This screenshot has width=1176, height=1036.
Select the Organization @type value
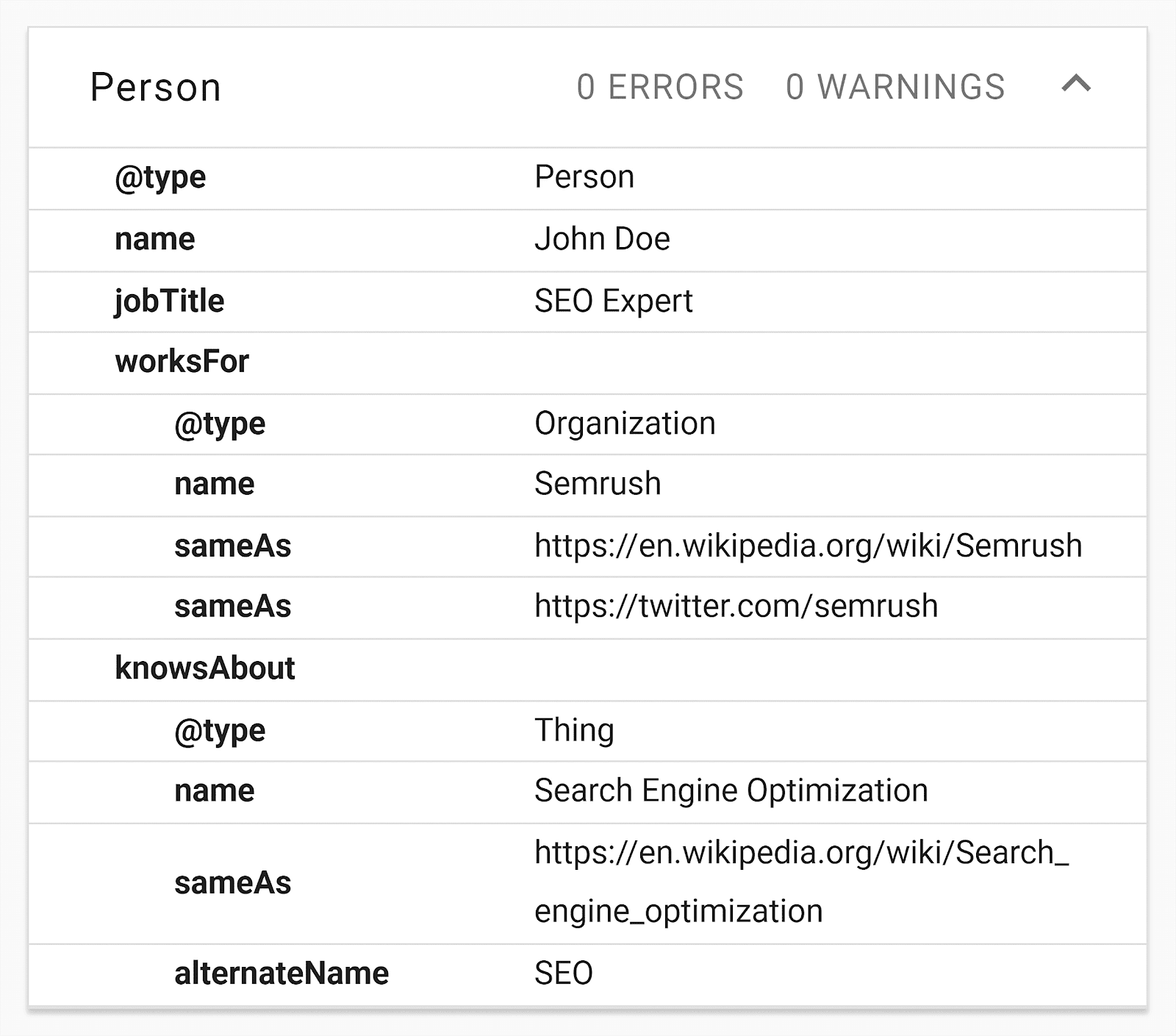coord(625,424)
